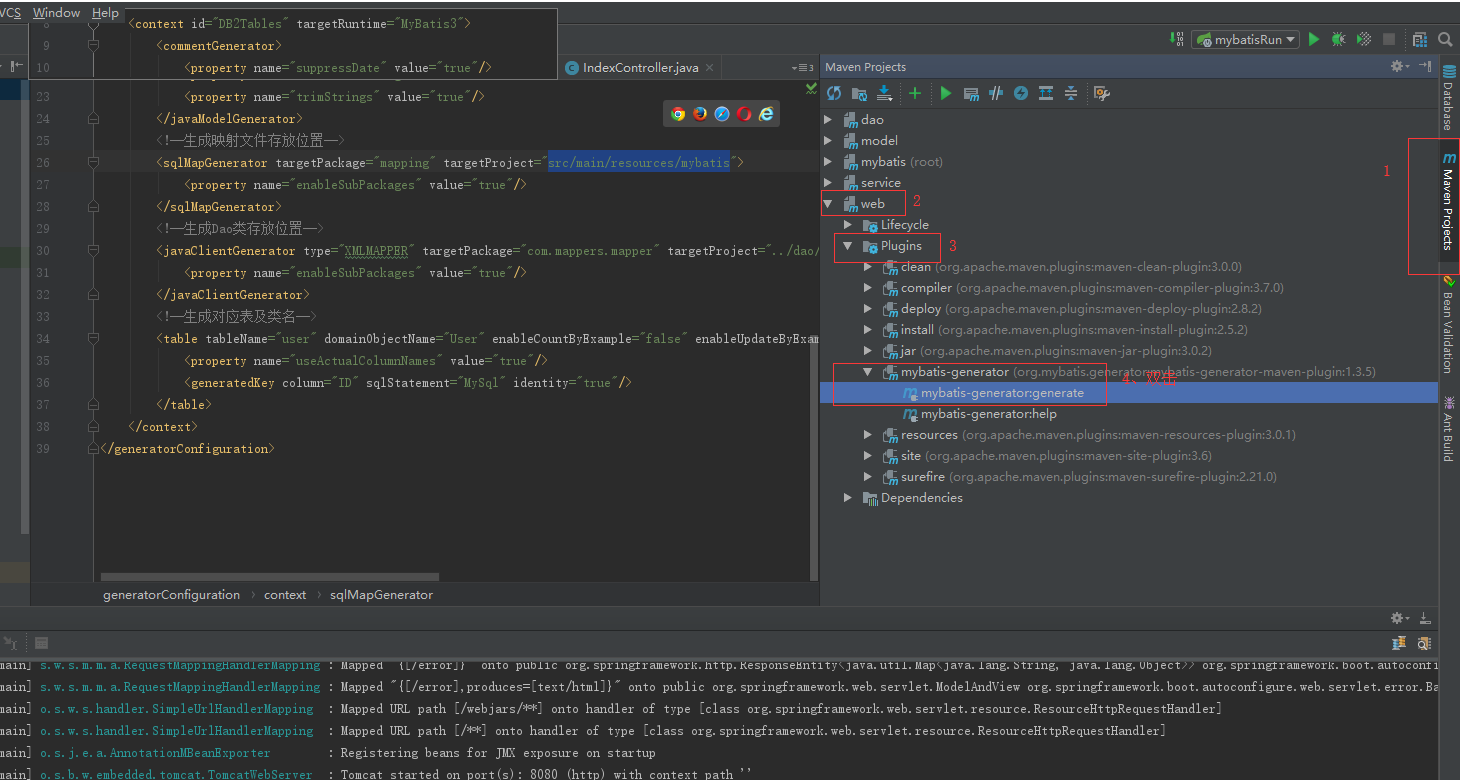Click the Build project icon
The height and width of the screenshot is (780, 1460).
[1178, 39]
